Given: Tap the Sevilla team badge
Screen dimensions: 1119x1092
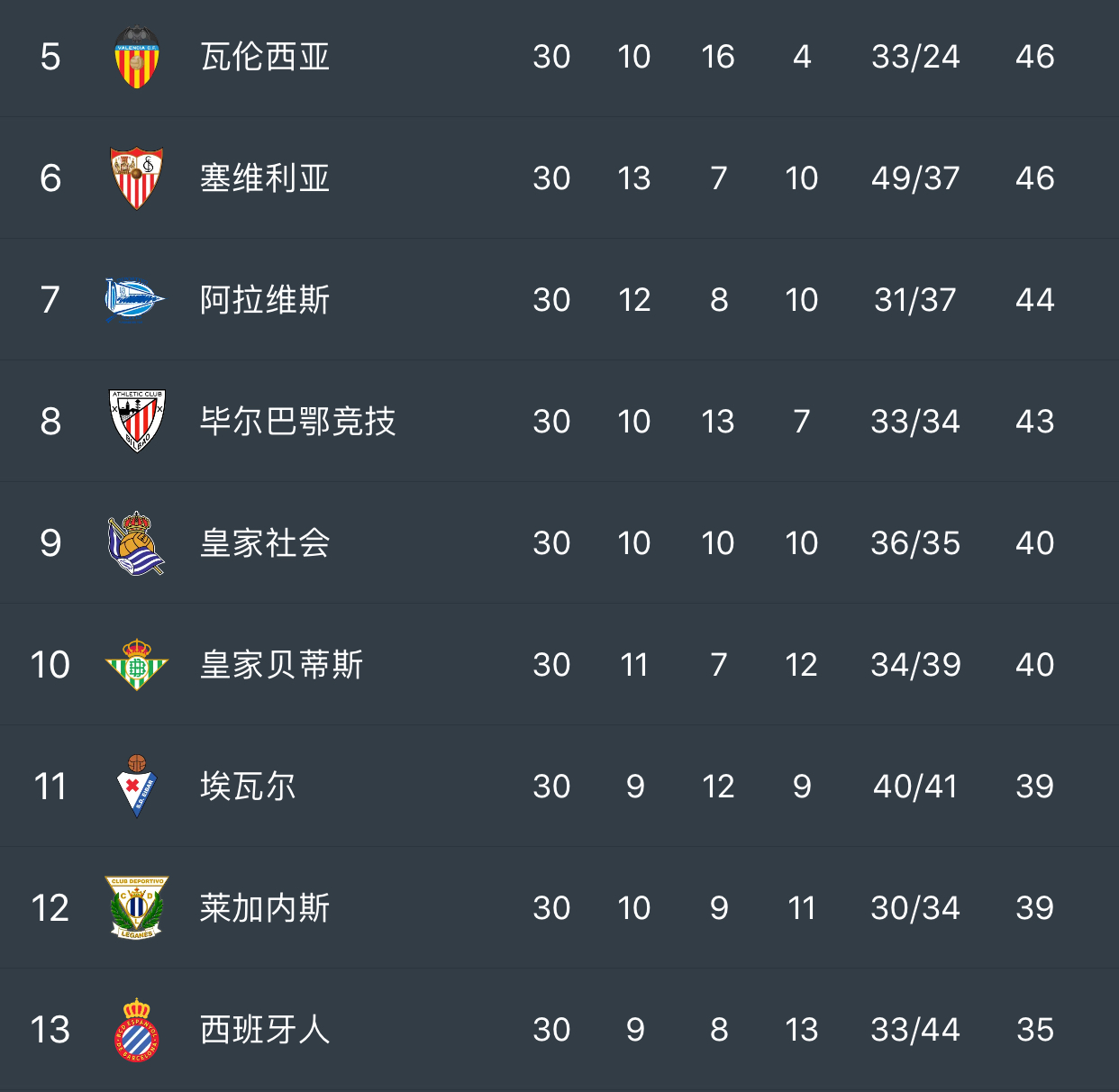Looking at the screenshot, I should (x=137, y=178).
